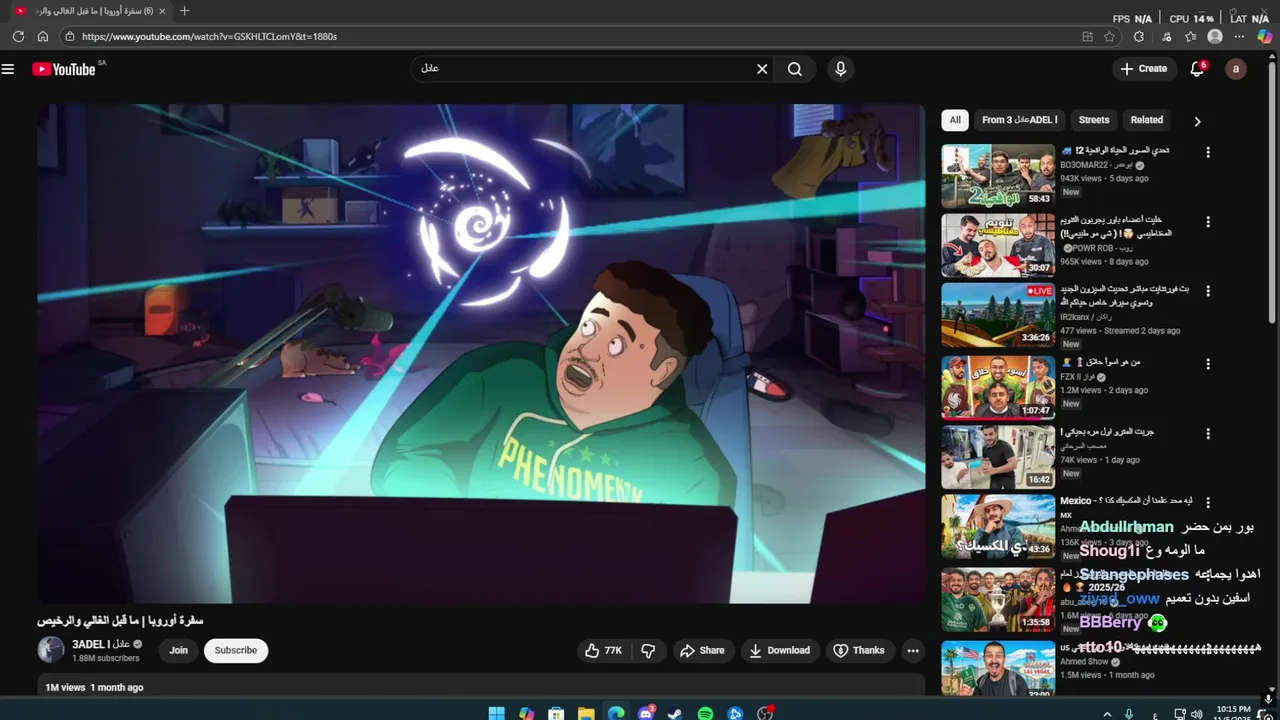Open options for BO3OMAR22 video
This screenshot has width=1280, height=720.
click(1208, 153)
